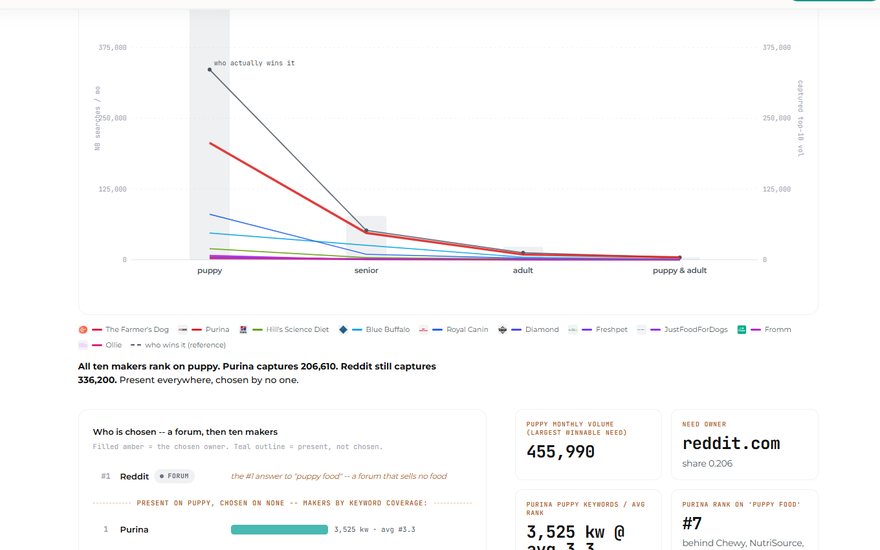This screenshot has height=550, width=880.
Task: Click the 'All ten makers rank on puppy' caption
Action: click(256, 373)
